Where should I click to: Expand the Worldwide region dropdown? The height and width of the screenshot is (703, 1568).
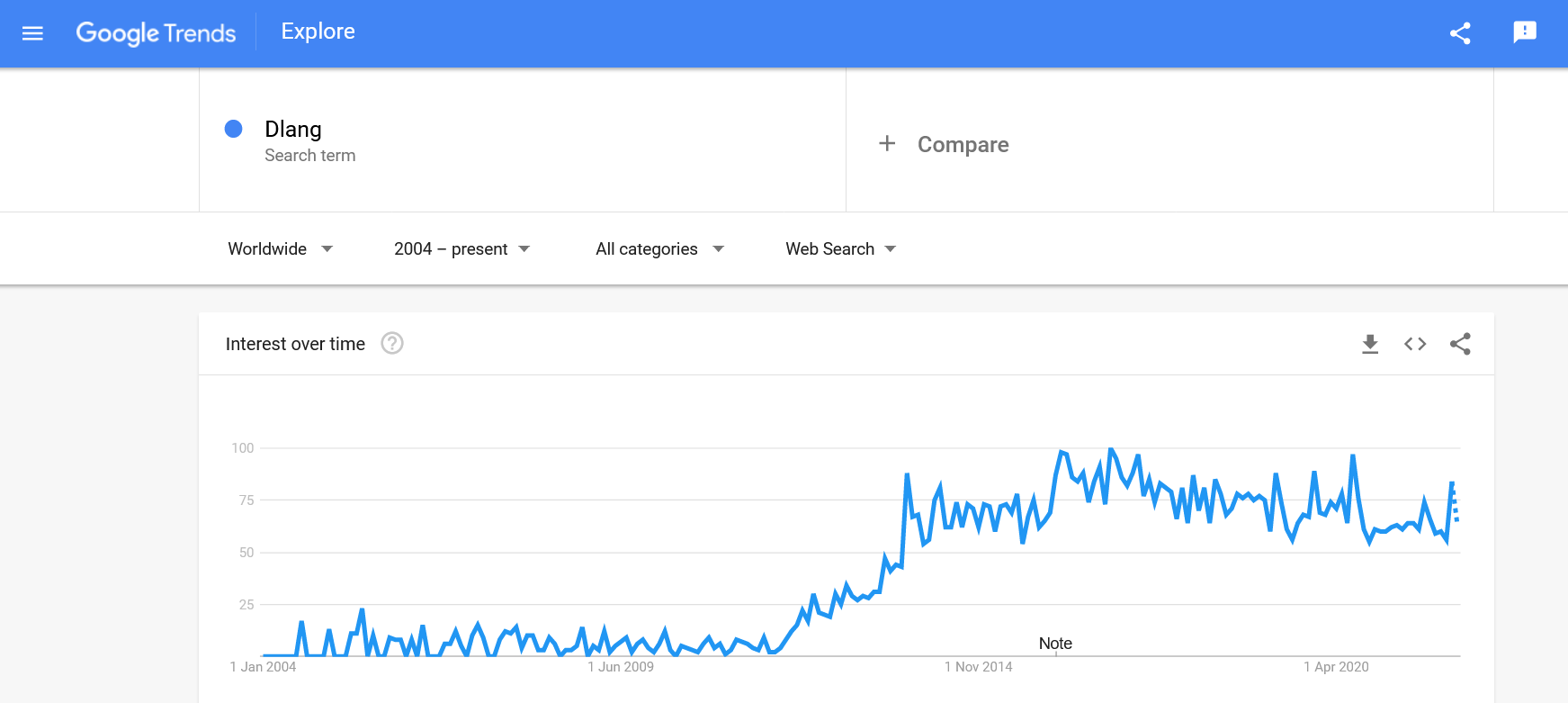[x=280, y=249]
